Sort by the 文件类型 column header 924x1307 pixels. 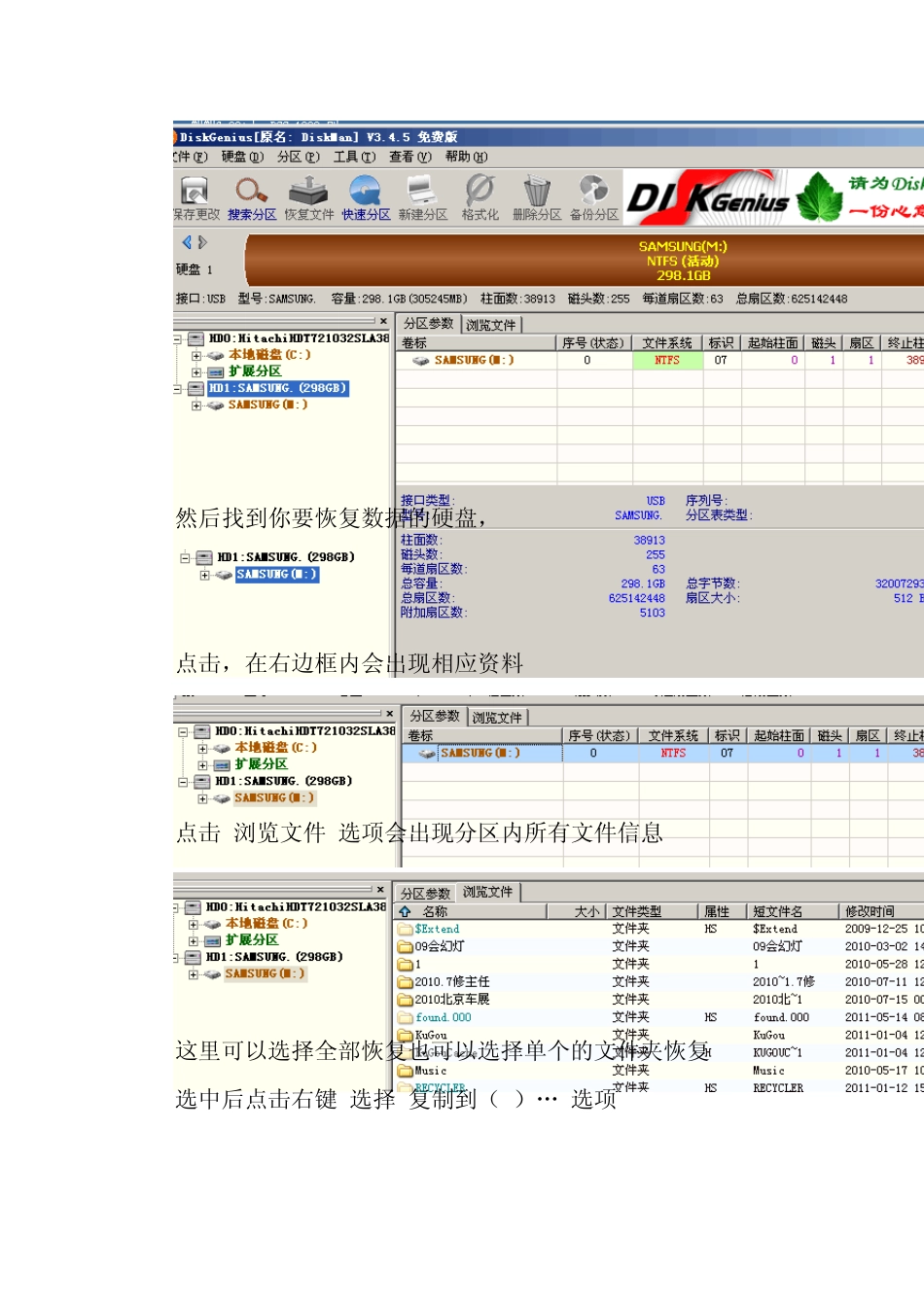(653, 911)
